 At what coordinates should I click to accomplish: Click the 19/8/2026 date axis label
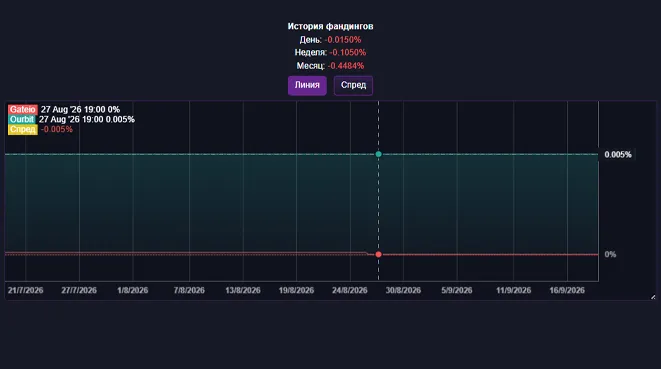(296, 290)
